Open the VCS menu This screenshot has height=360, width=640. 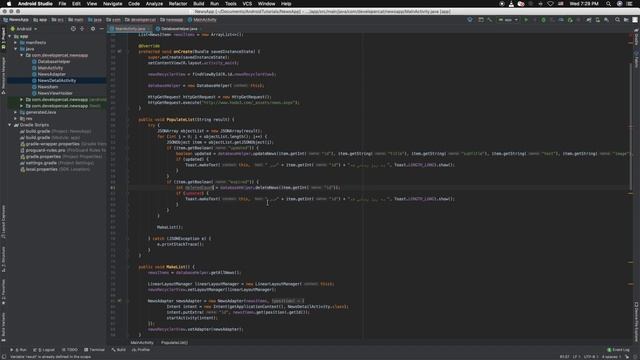click(247, 4)
